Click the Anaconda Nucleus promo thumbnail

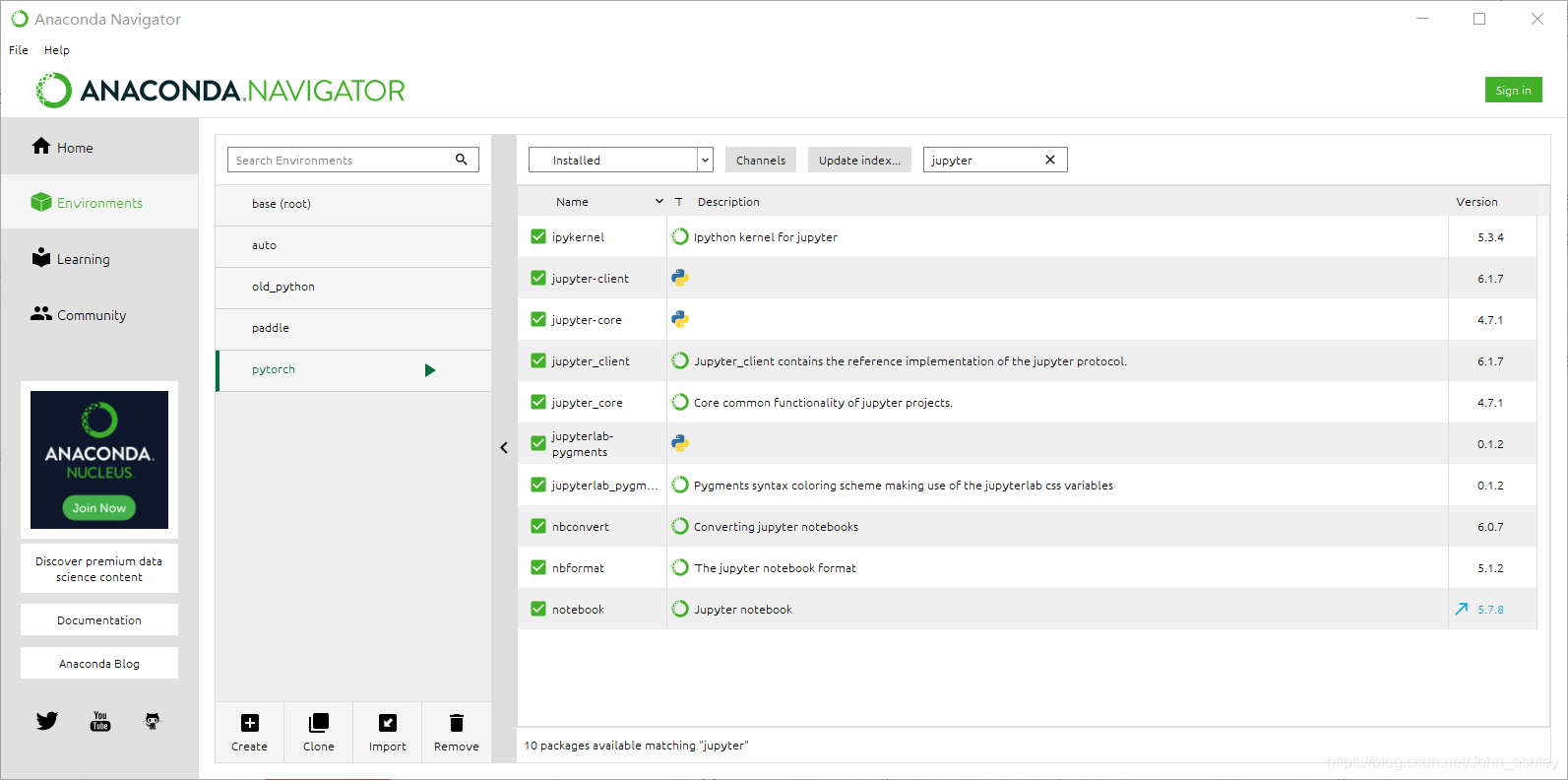click(x=99, y=460)
